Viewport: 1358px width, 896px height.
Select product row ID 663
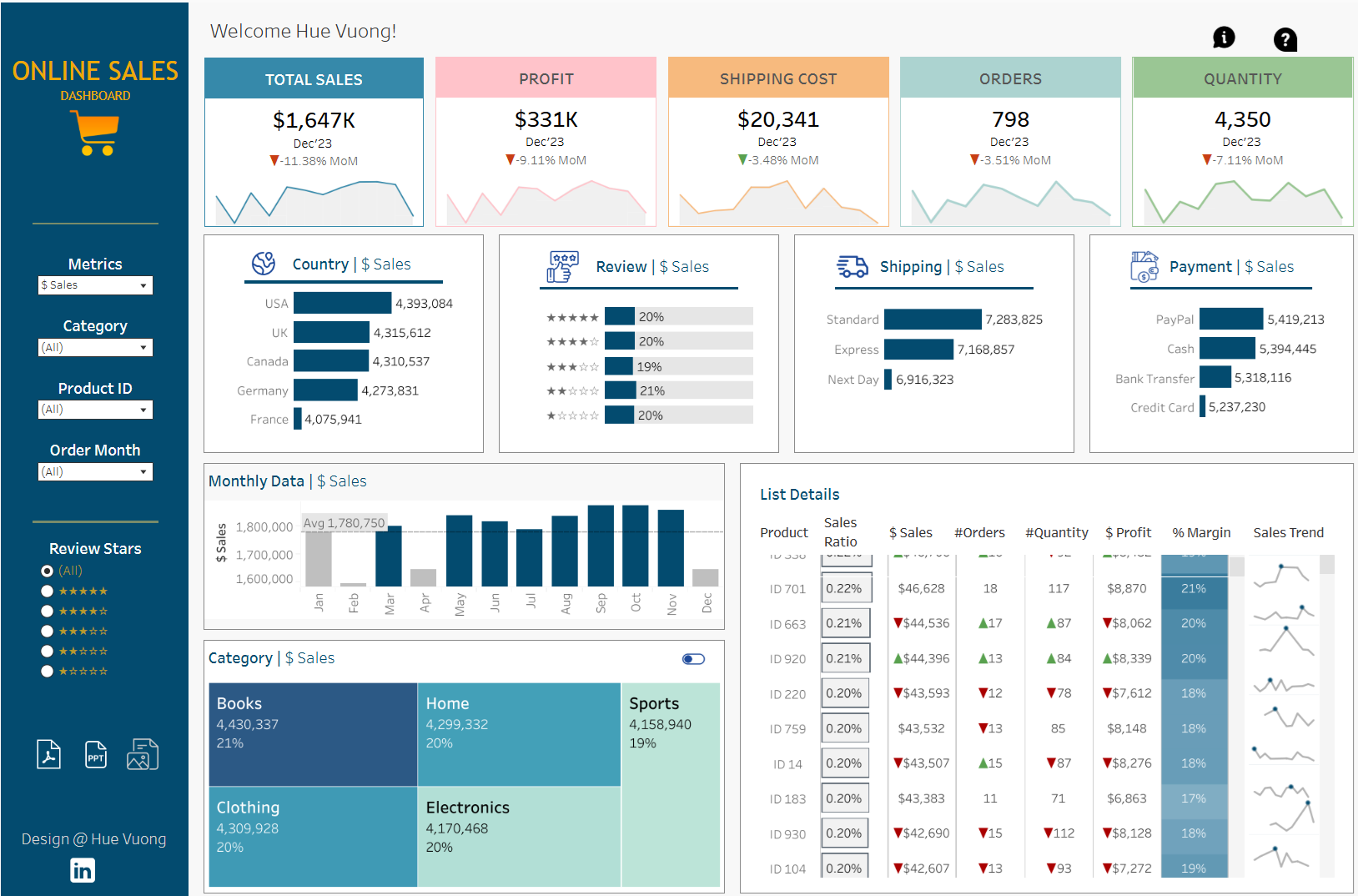787,624
